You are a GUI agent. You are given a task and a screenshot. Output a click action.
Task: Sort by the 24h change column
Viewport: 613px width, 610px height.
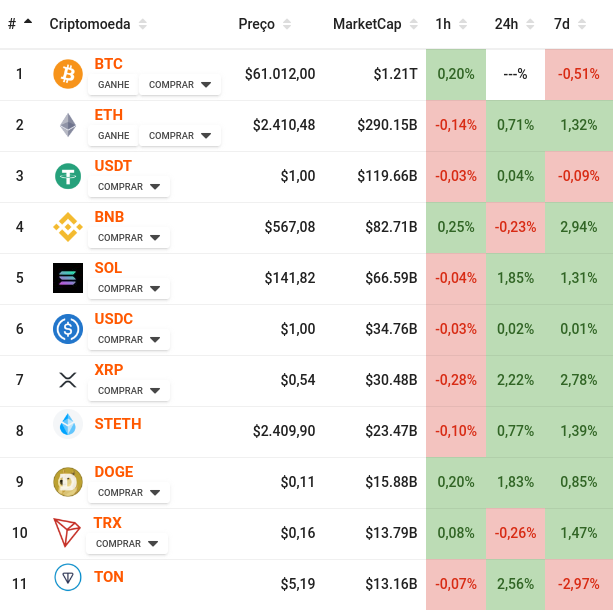513,24
